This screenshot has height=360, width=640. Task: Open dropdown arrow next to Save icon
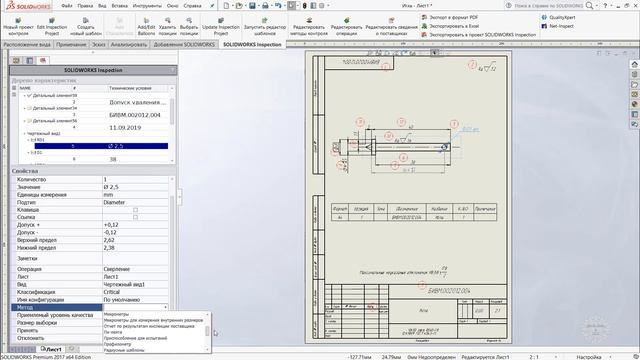[x=258, y=6]
